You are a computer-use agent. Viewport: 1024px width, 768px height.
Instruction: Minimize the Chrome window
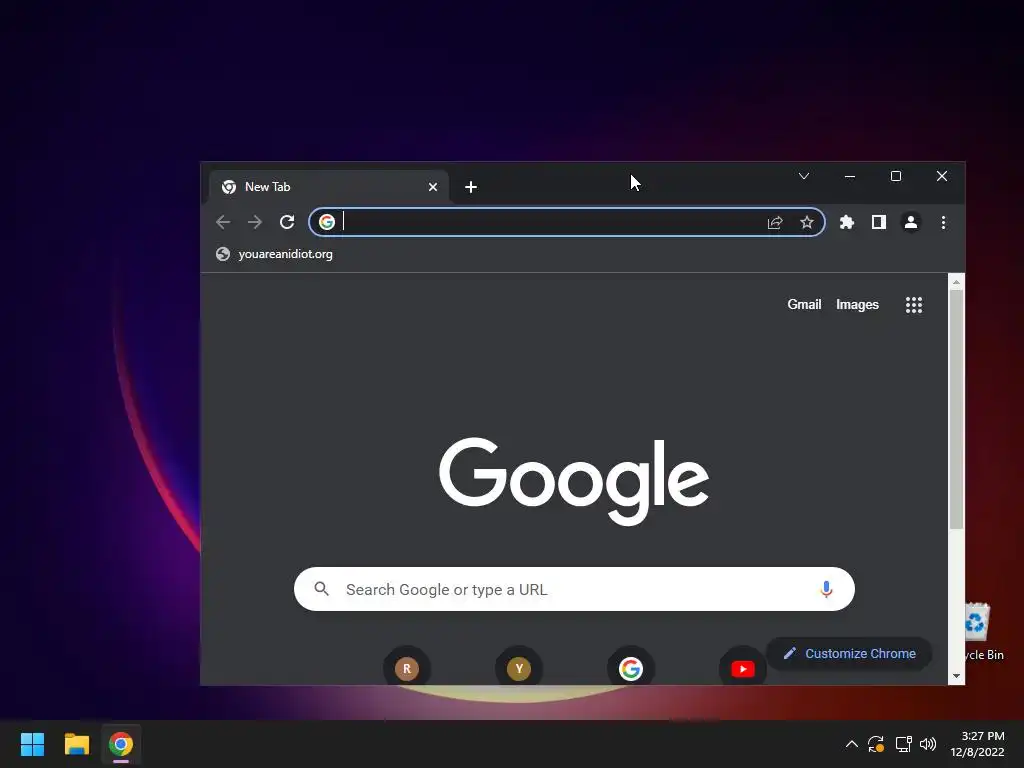(x=850, y=176)
